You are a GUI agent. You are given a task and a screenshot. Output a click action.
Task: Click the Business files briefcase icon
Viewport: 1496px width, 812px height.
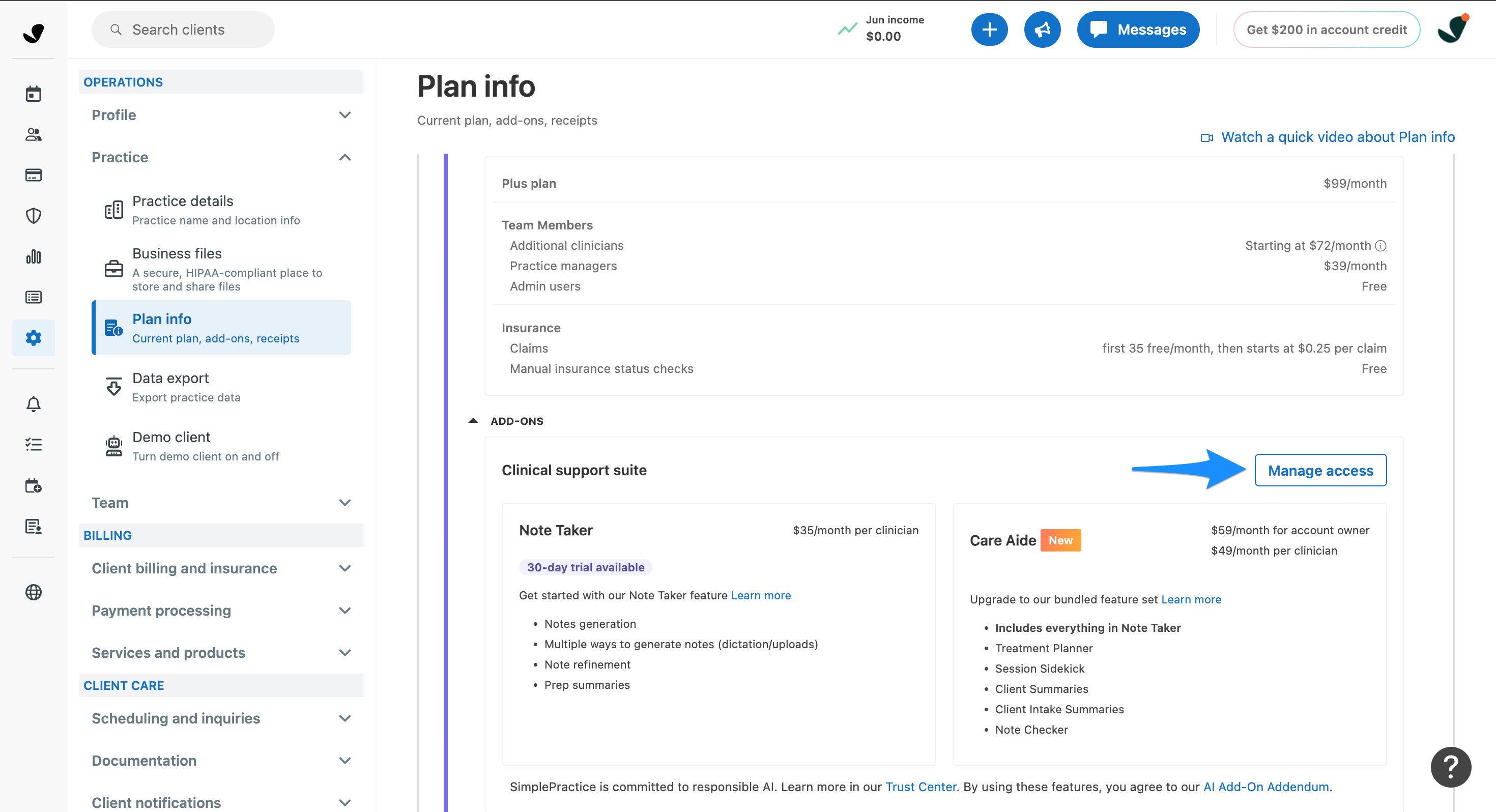pos(114,269)
